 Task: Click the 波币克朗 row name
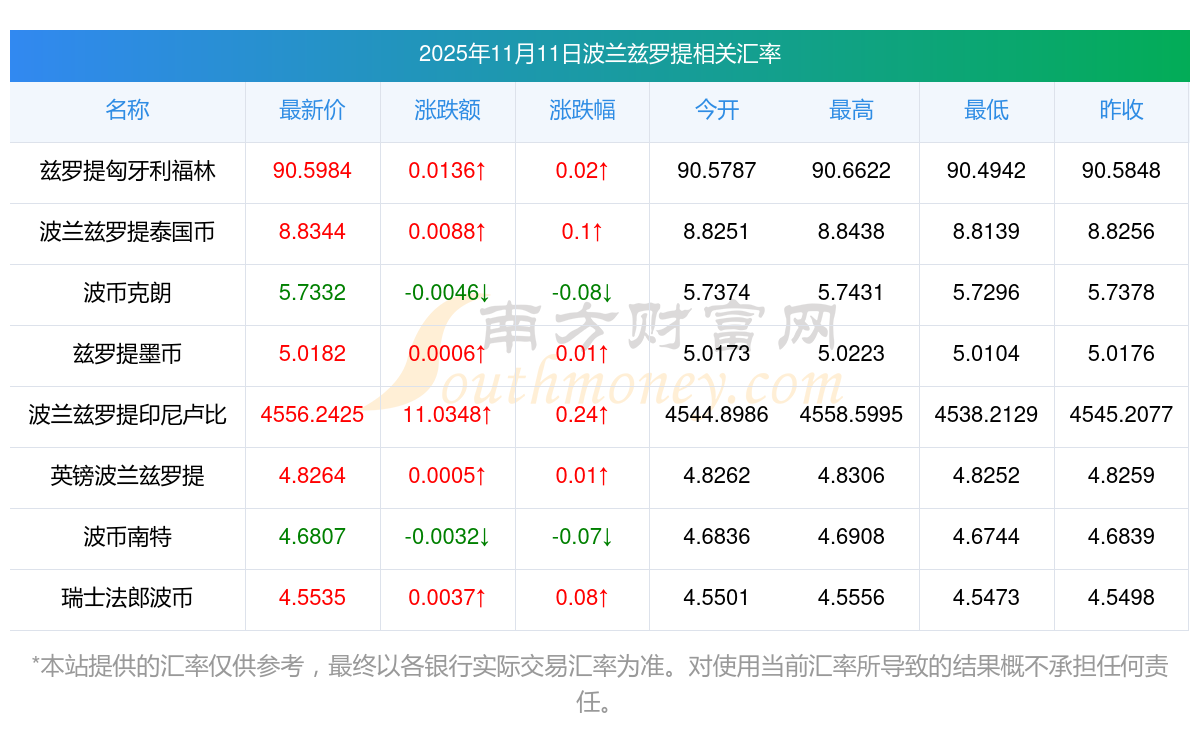(127, 293)
